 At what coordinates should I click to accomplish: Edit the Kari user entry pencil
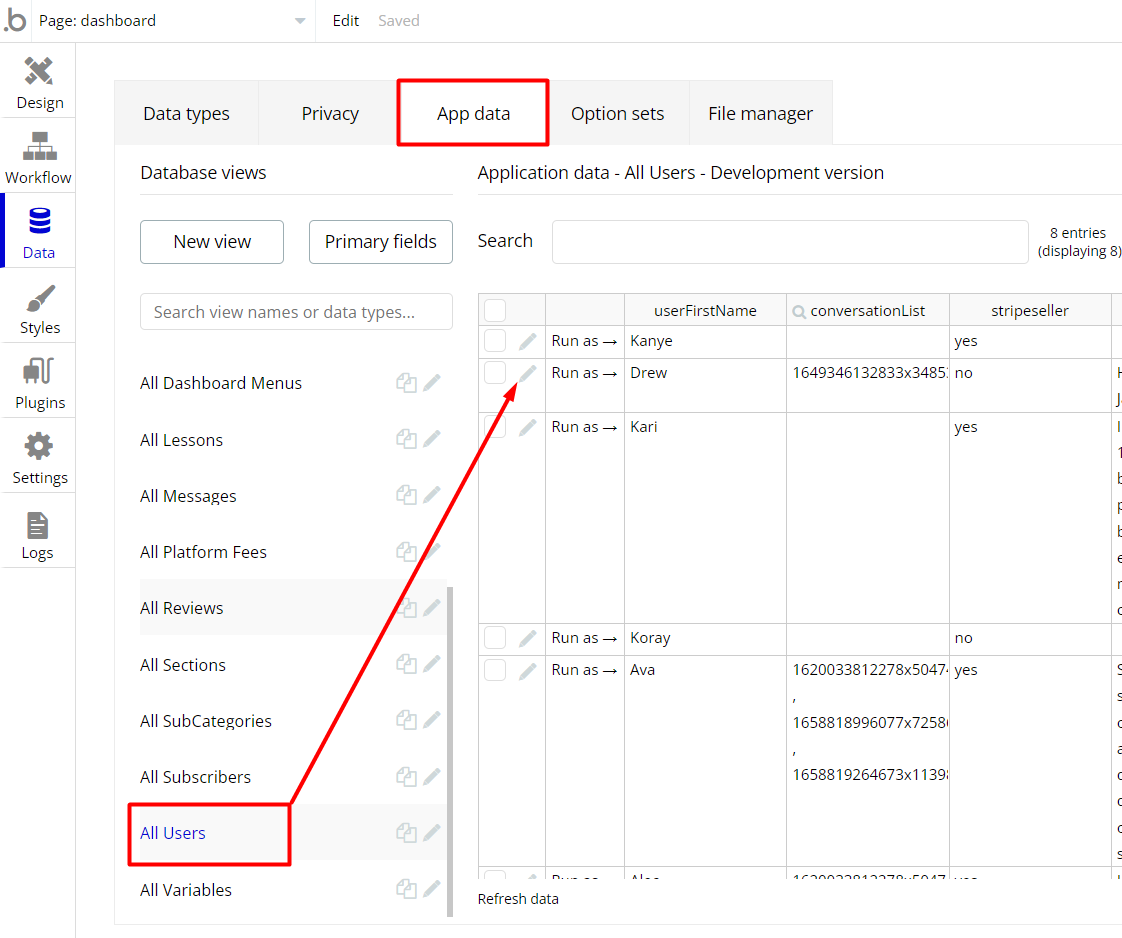coord(527,427)
